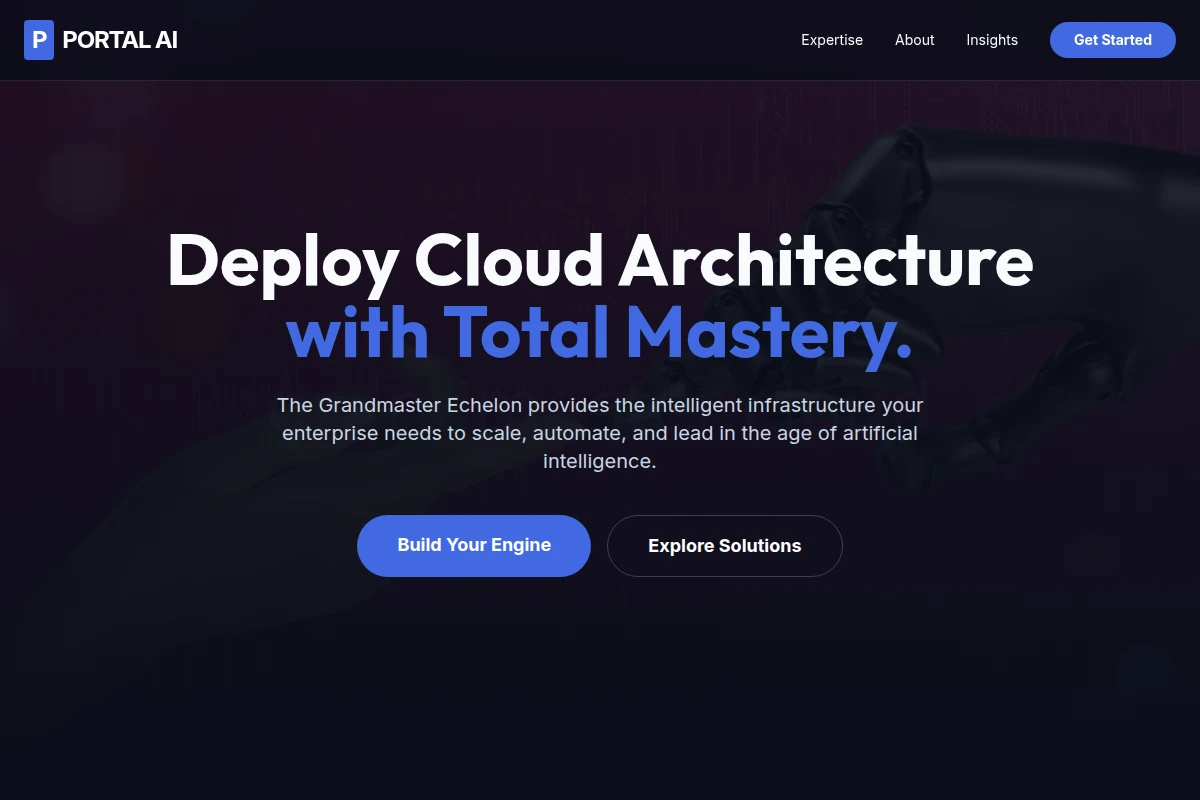Click the word 'intelligence.' ending the description
This screenshot has height=800, width=1200.
(600, 462)
